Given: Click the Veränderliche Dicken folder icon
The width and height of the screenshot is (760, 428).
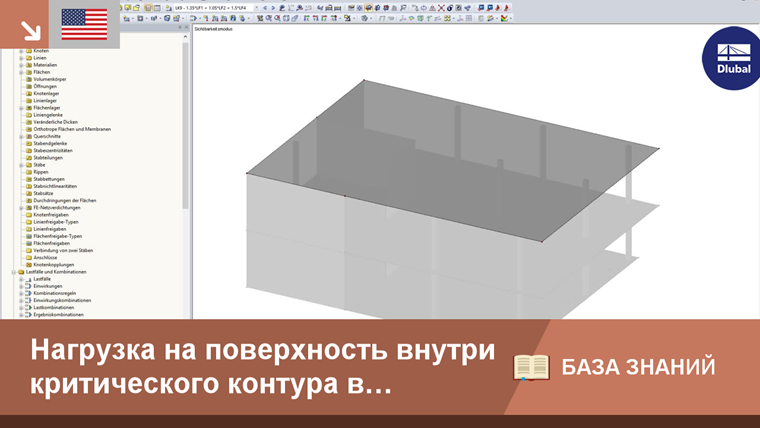Looking at the screenshot, I should [29, 122].
